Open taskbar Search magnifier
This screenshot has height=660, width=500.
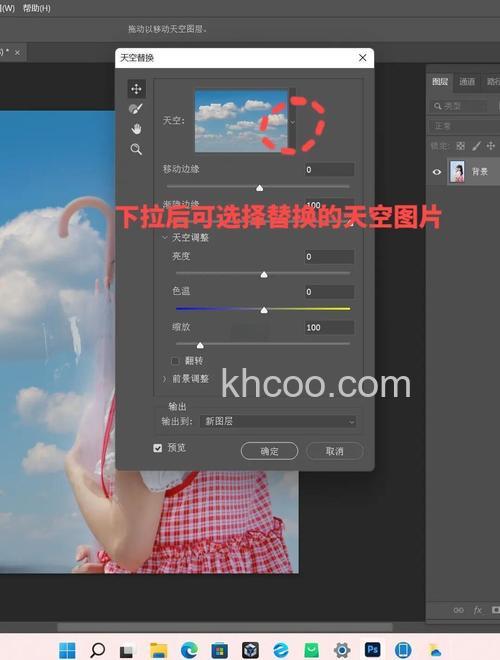point(98,650)
